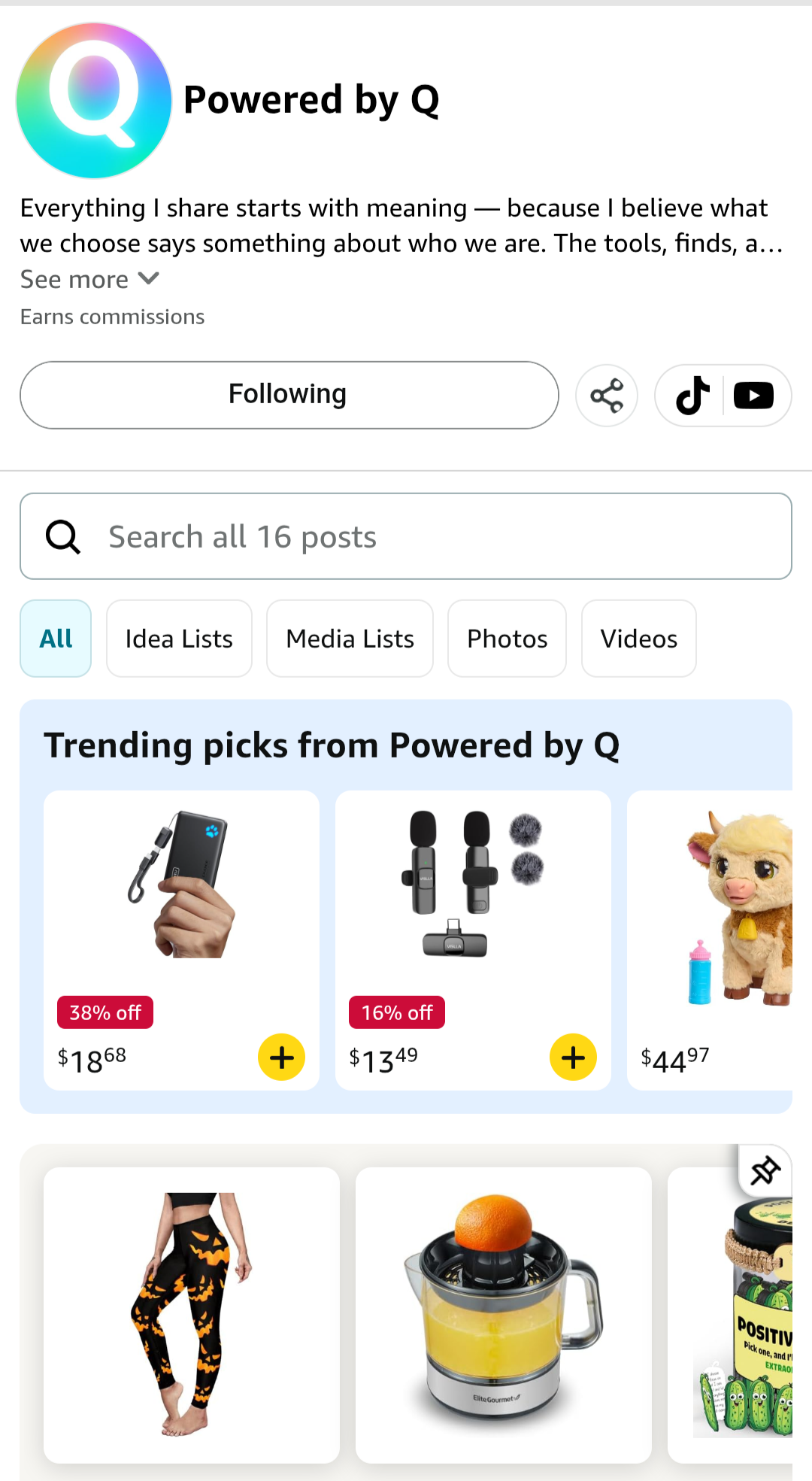Open the Photos tab

click(507, 639)
